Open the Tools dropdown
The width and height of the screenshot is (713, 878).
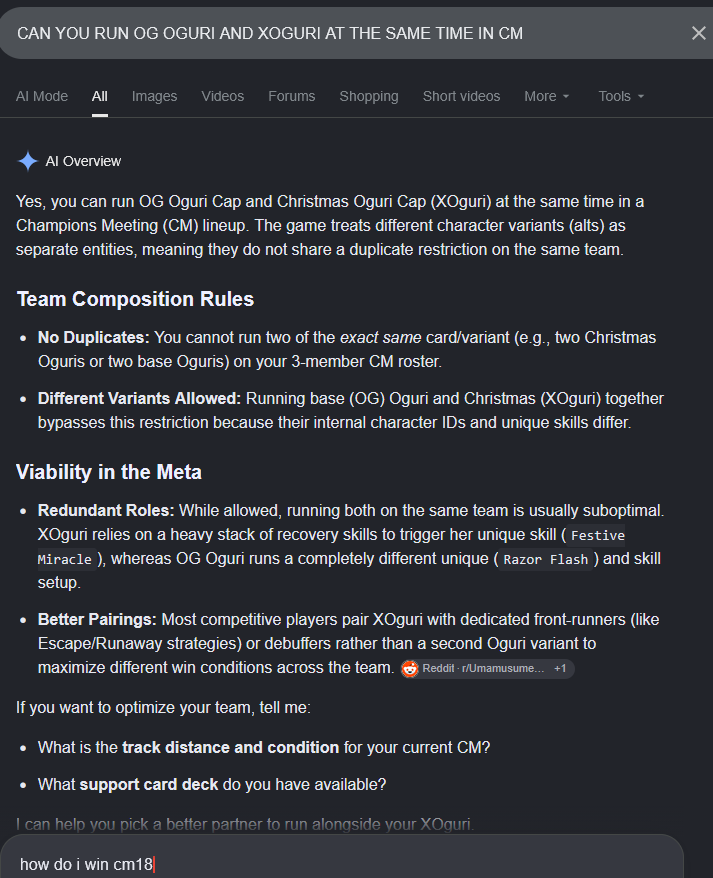621,96
